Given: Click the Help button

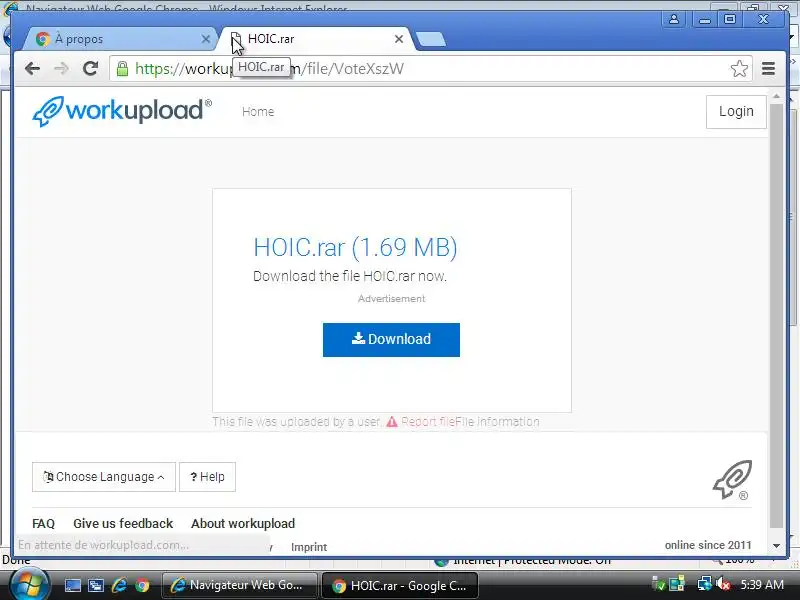Looking at the screenshot, I should (207, 477).
